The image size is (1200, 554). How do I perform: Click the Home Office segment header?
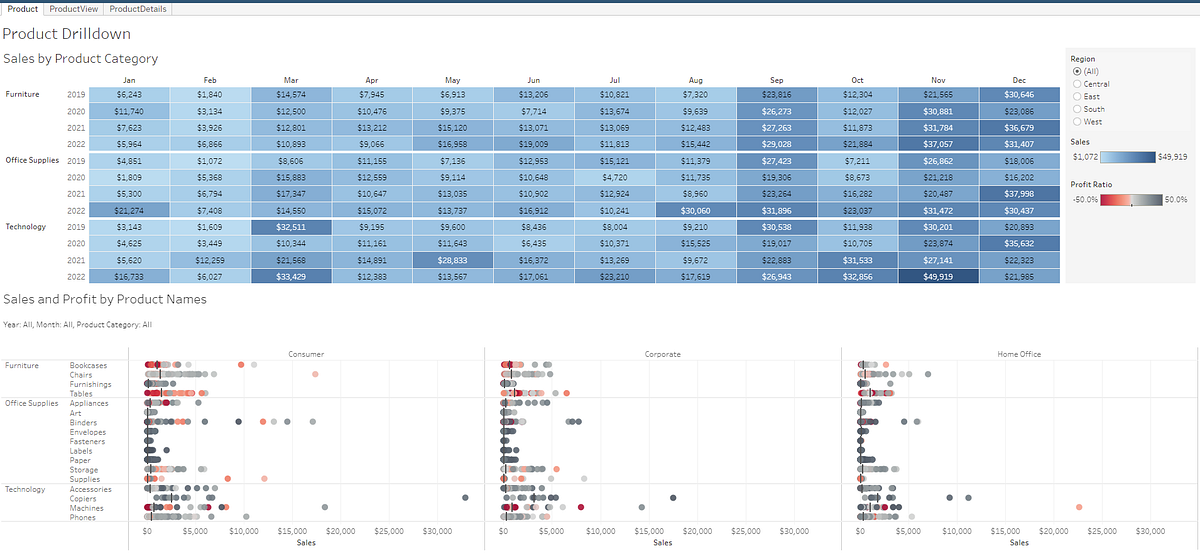click(1020, 354)
